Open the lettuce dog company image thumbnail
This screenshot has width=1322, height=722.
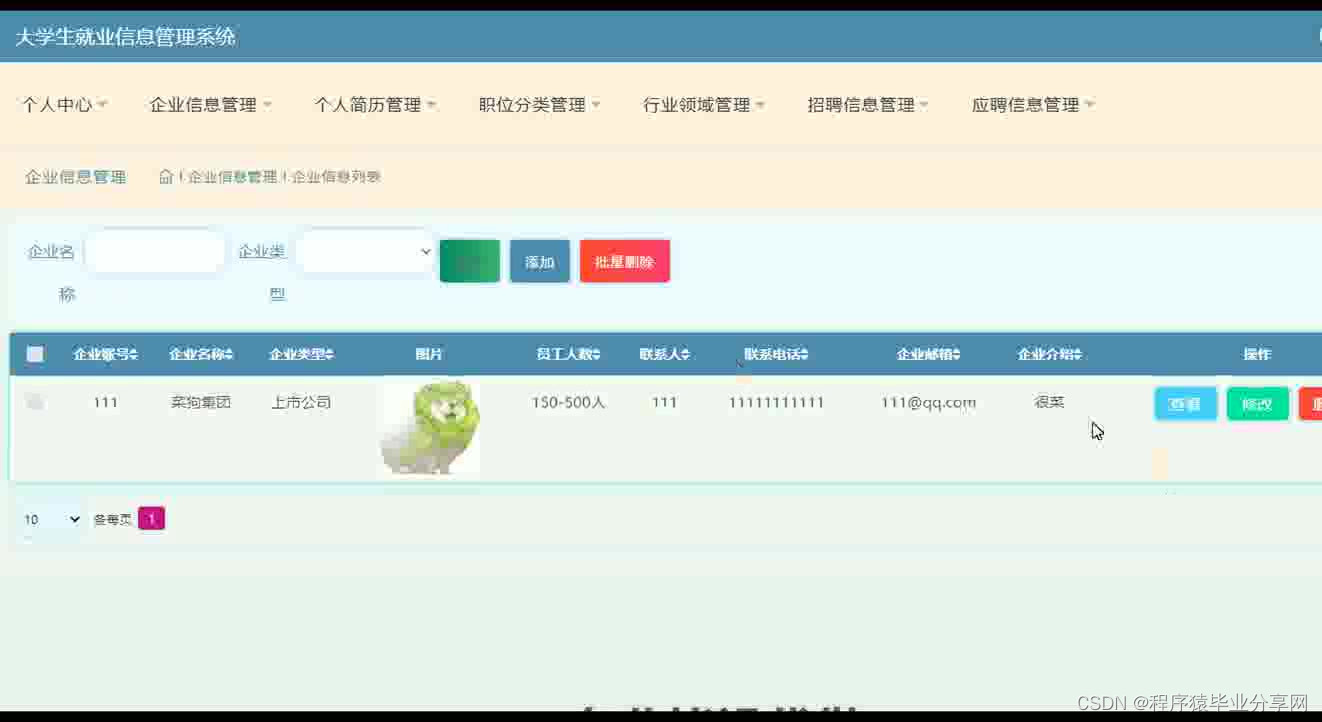(x=430, y=426)
